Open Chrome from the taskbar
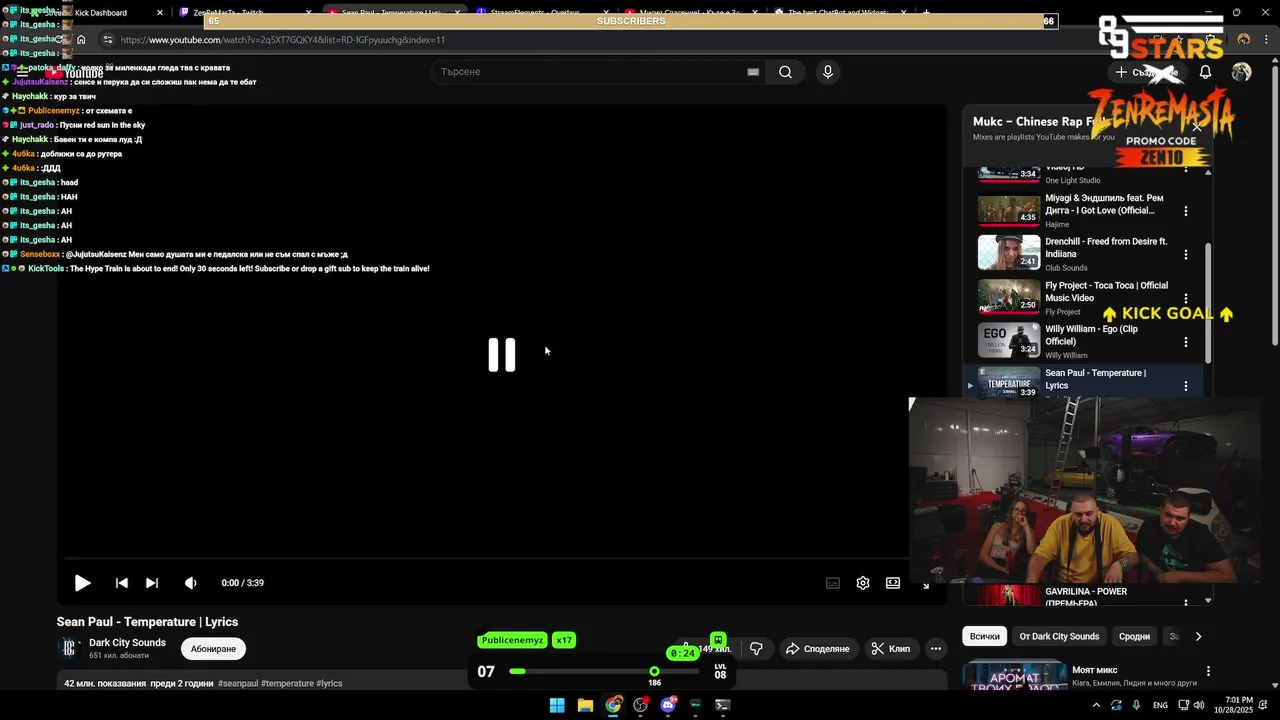The height and width of the screenshot is (720, 1280). pyautogui.click(x=613, y=705)
